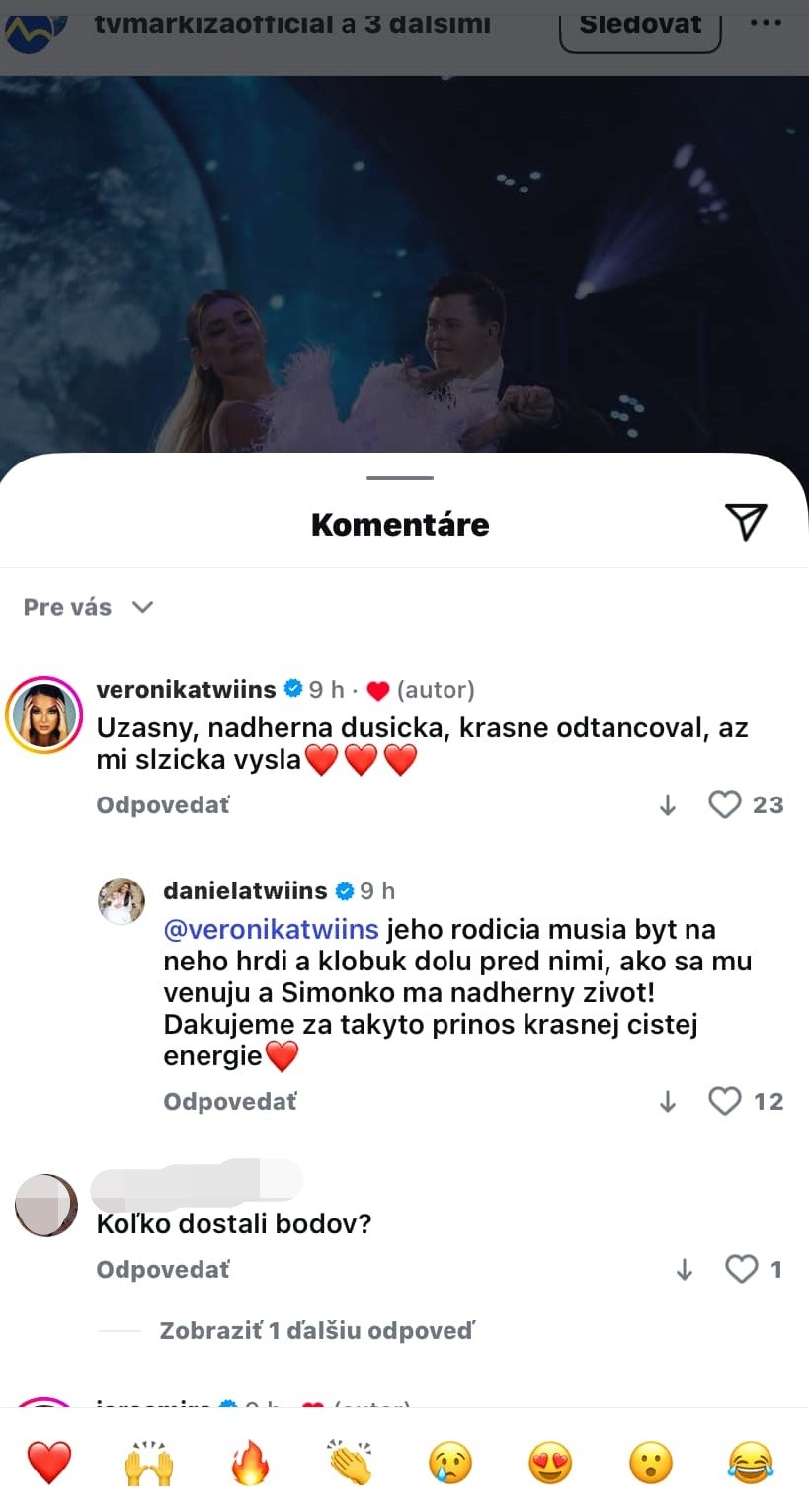
Task: Open the danielatwiins username link
Action: [245, 890]
